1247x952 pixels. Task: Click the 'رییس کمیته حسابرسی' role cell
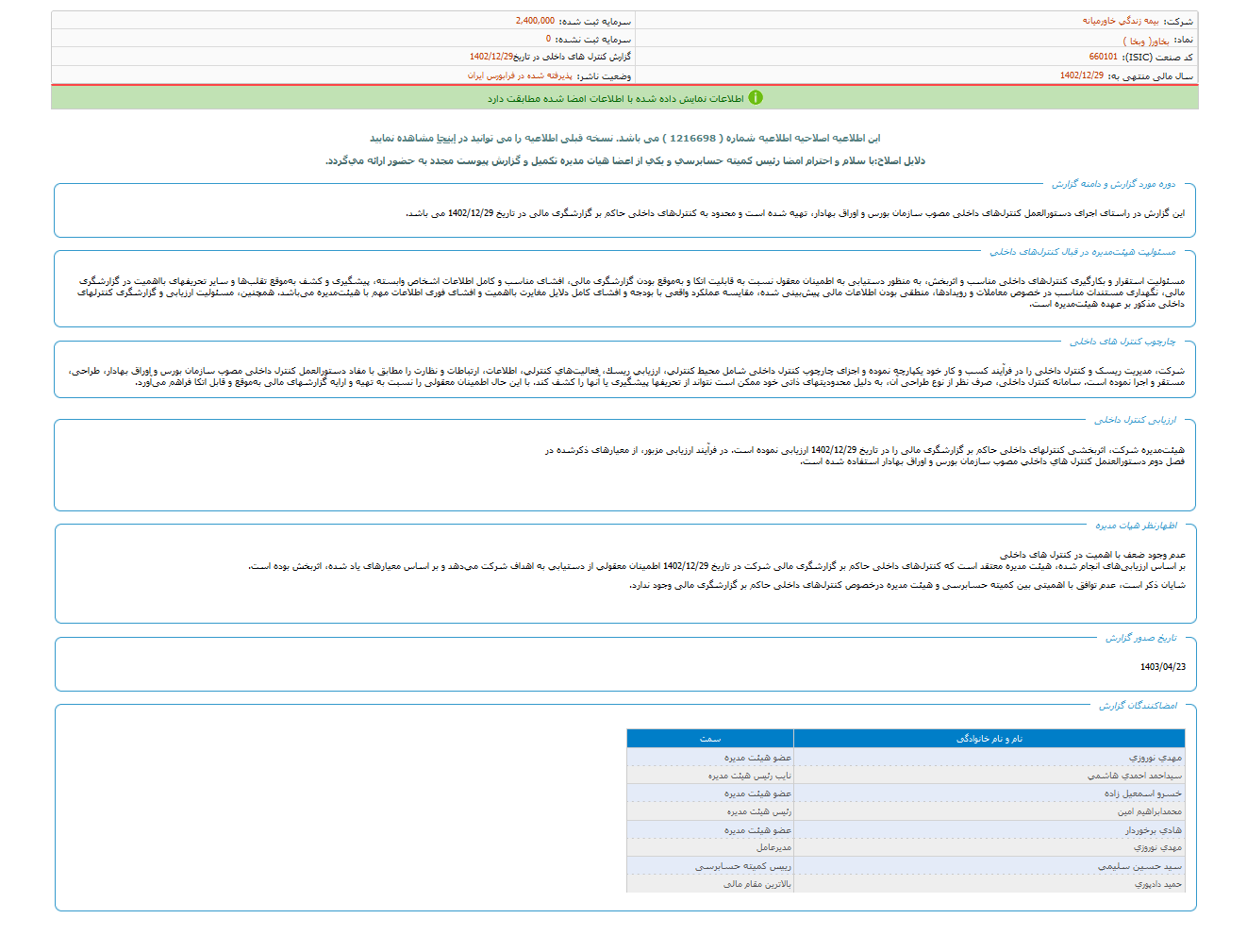tap(743, 866)
